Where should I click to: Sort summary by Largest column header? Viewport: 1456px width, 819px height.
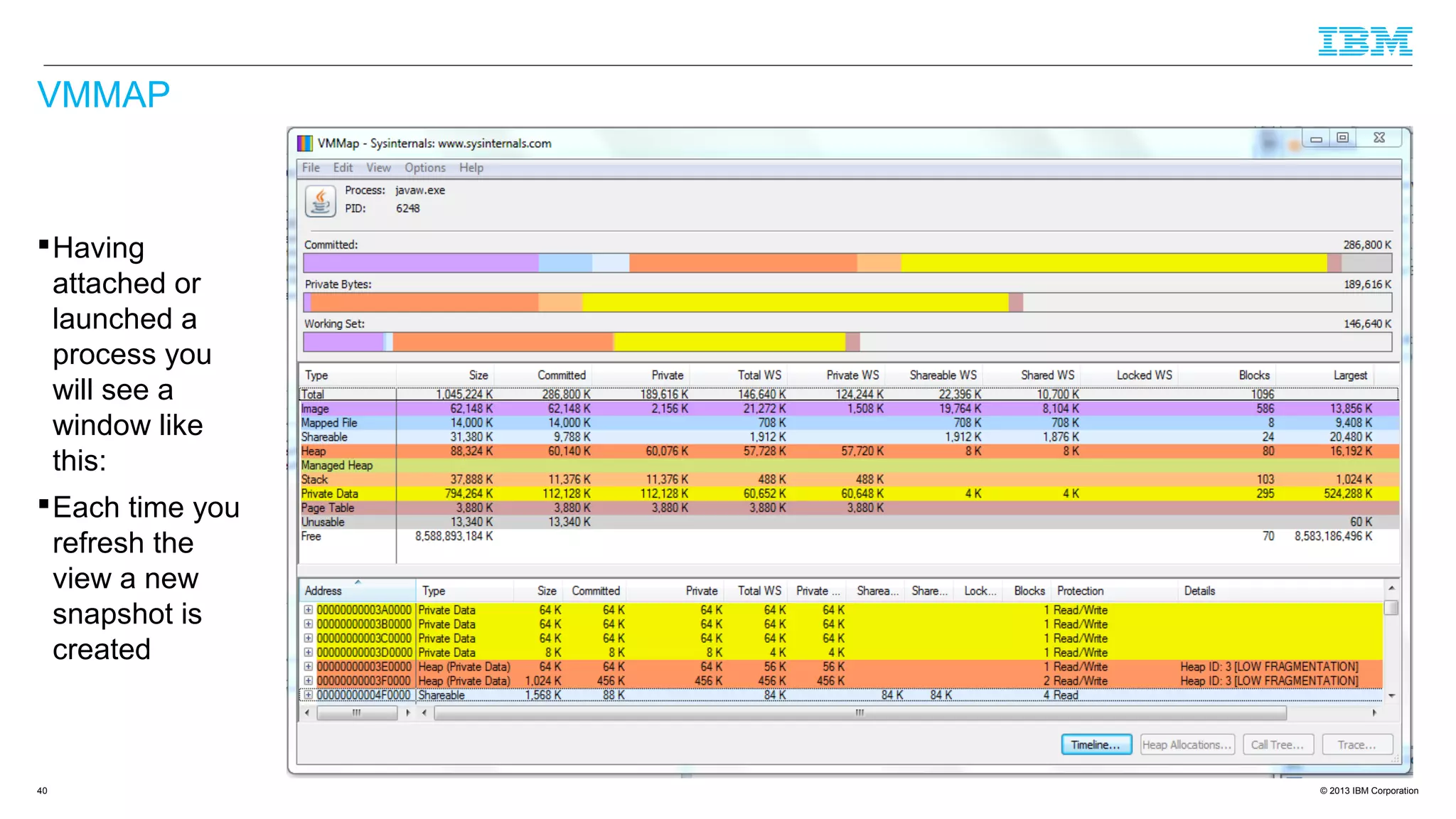coord(1324,375)
